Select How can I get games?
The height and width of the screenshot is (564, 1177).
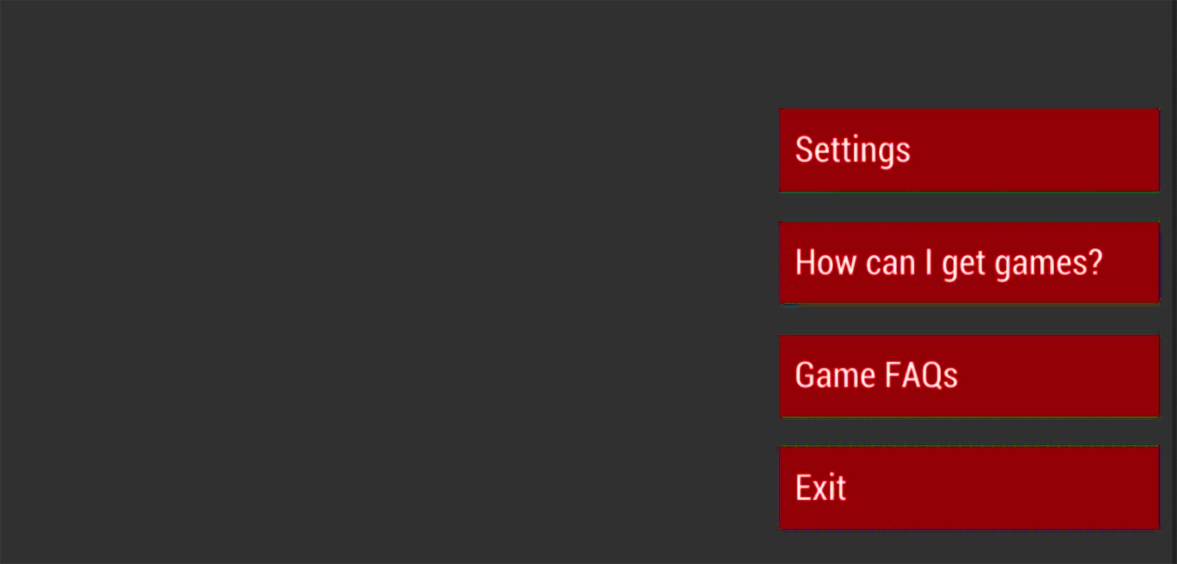click(x=969, y=263)
